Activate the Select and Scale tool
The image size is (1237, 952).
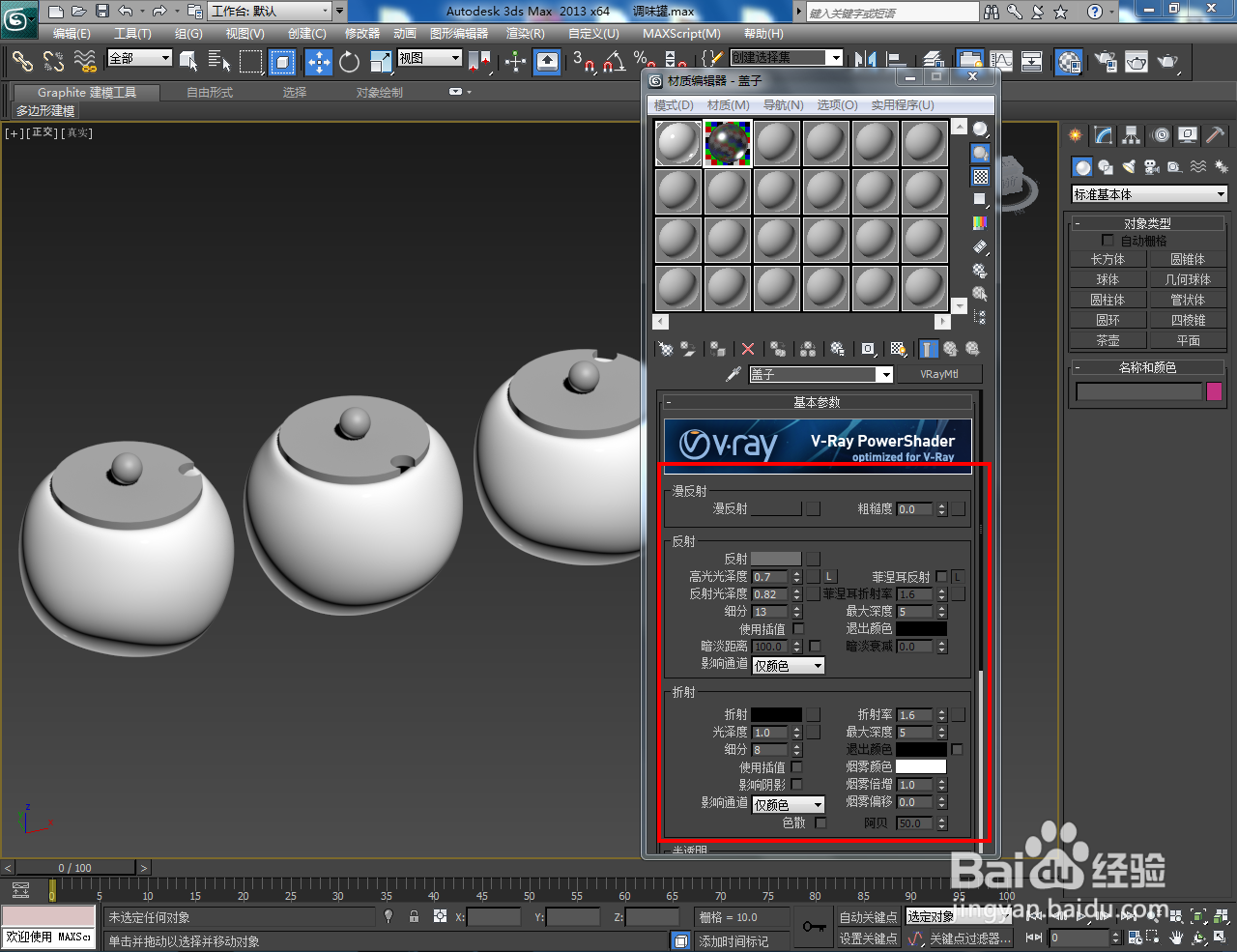(x=381, y=62)
